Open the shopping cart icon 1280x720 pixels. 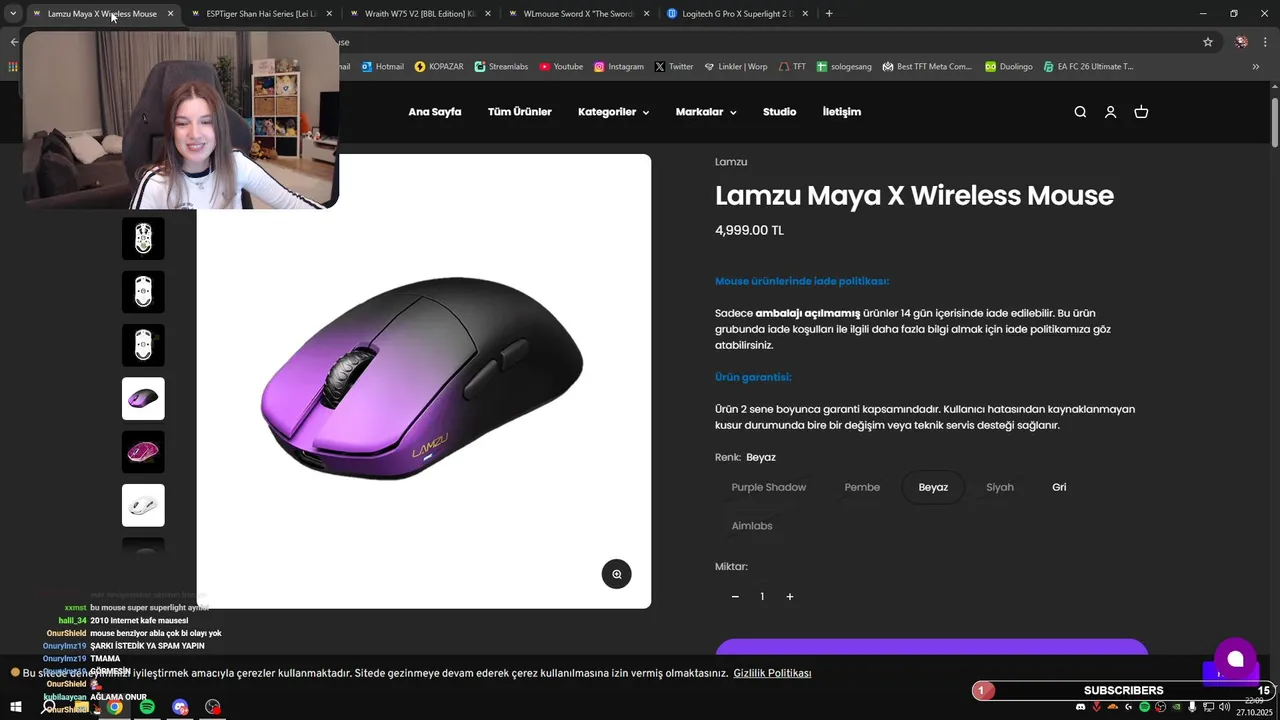click(x=1141, y=112)
